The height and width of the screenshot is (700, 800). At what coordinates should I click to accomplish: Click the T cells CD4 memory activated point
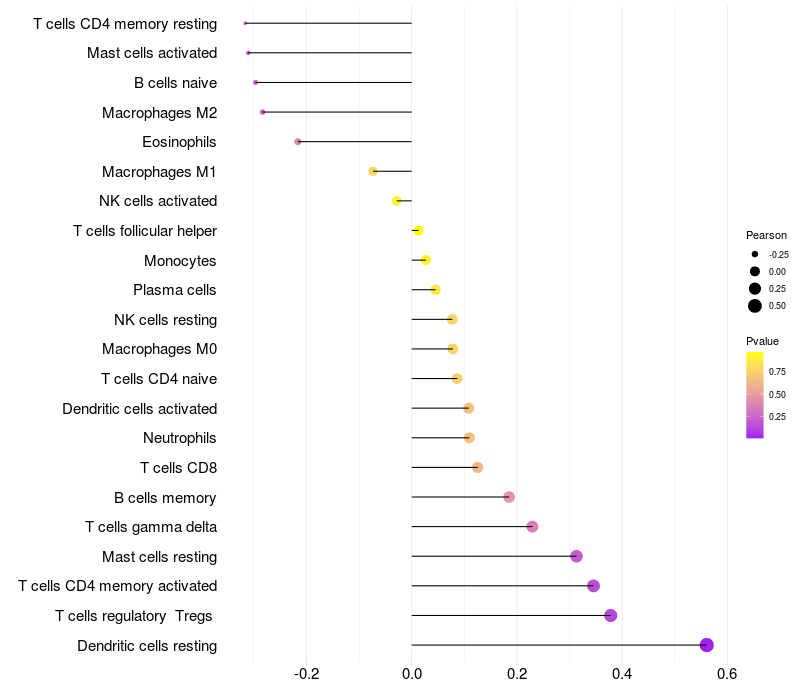593,586
